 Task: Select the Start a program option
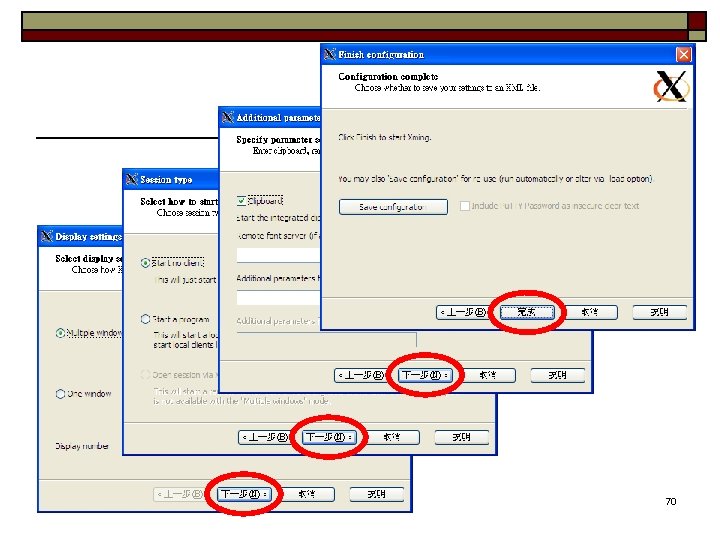pos(146,319)
